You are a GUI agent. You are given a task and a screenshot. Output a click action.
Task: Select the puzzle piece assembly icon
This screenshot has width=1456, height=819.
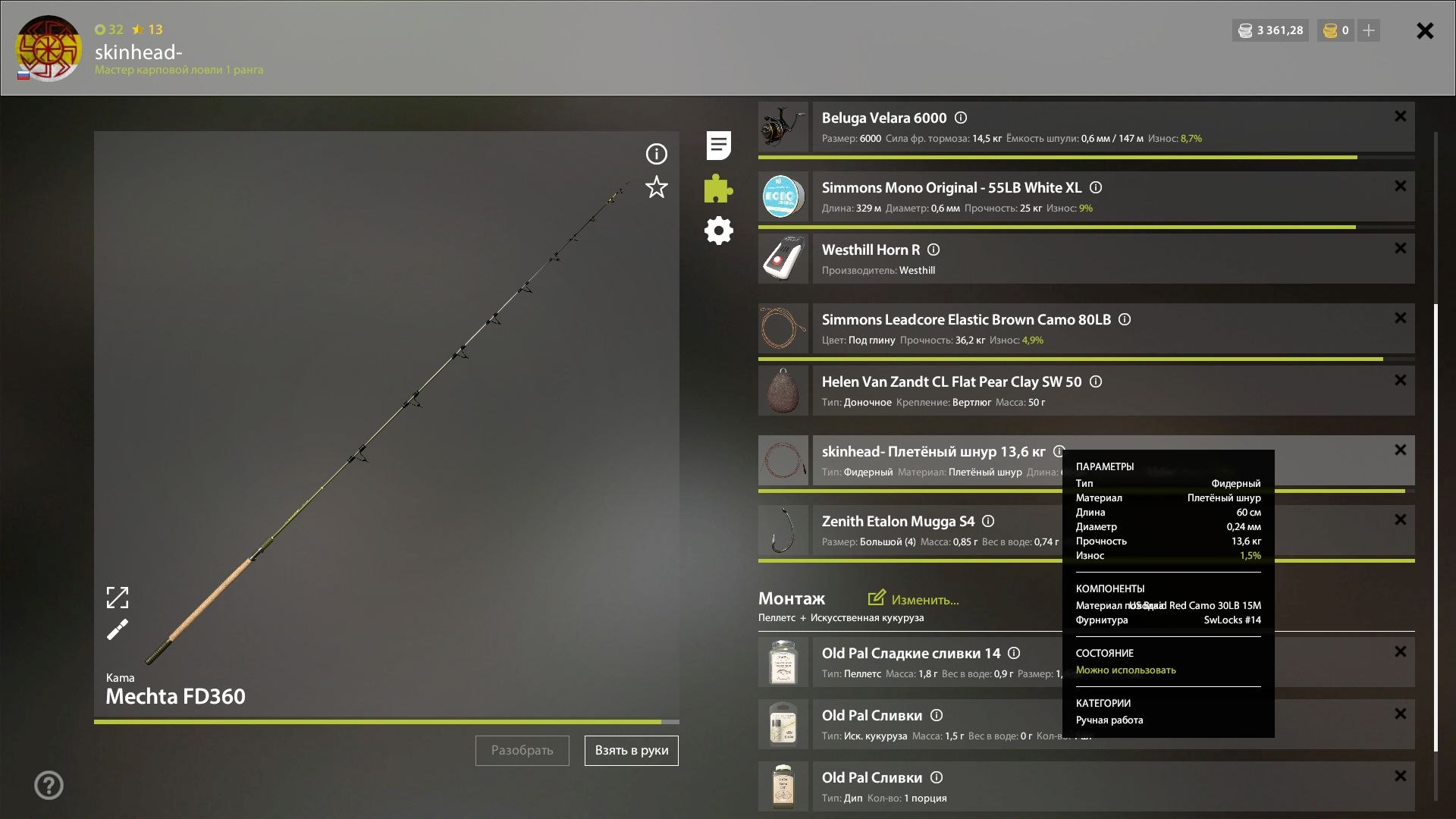(717, 189)
